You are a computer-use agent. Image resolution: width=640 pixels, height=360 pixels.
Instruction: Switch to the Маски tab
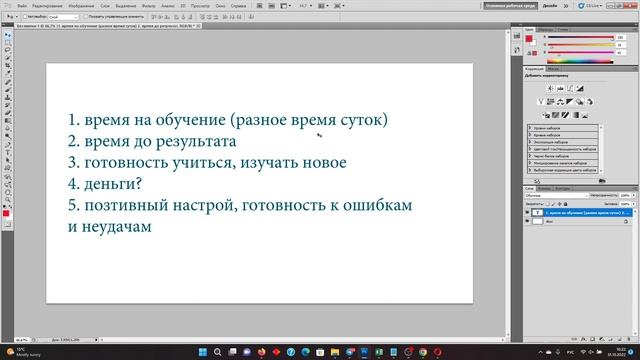(553, 69)
